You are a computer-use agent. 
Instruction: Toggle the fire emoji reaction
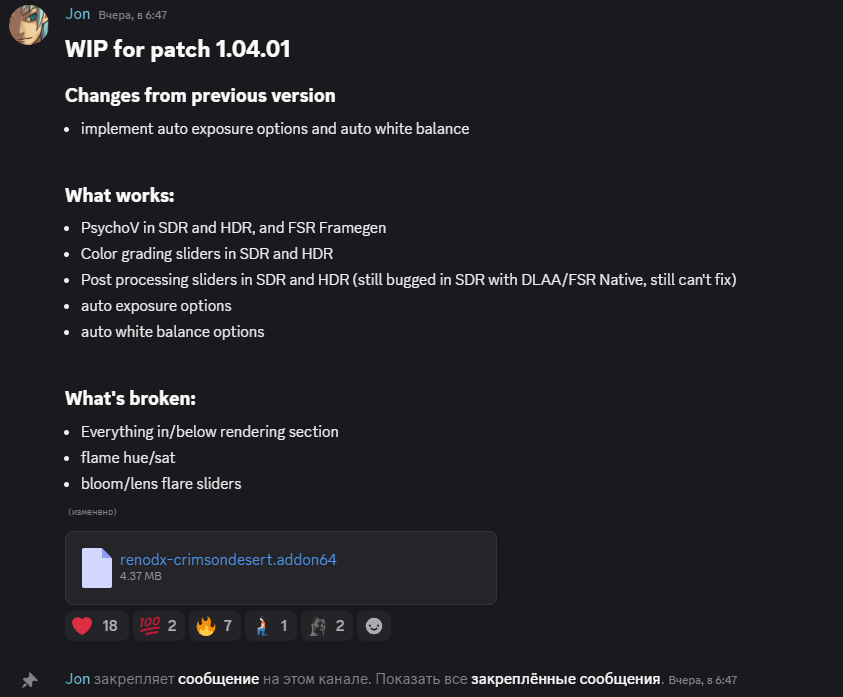(x=215, y=625)
